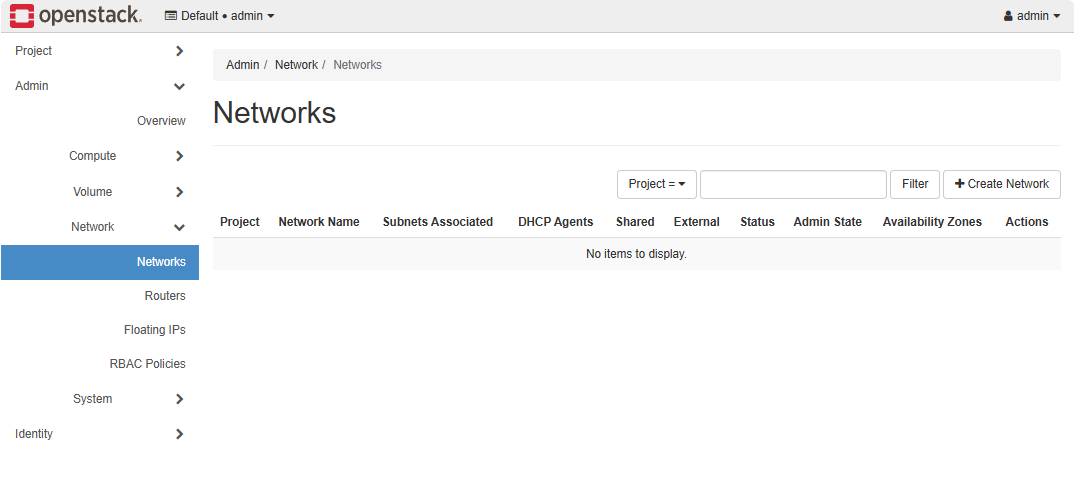Focus the filter text input field
The height and width of the screenshot is (480, 1077).
(793, 184)
